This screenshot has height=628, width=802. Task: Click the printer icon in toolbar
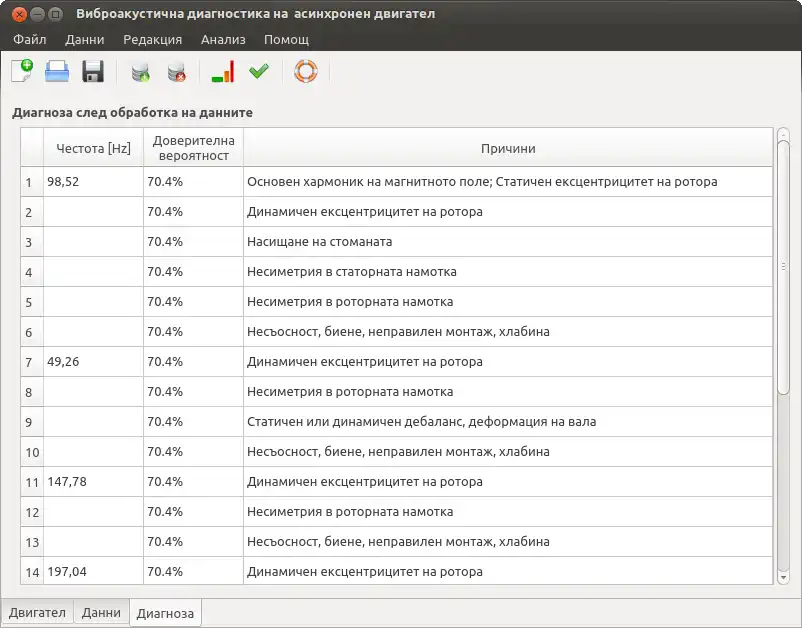57,71
